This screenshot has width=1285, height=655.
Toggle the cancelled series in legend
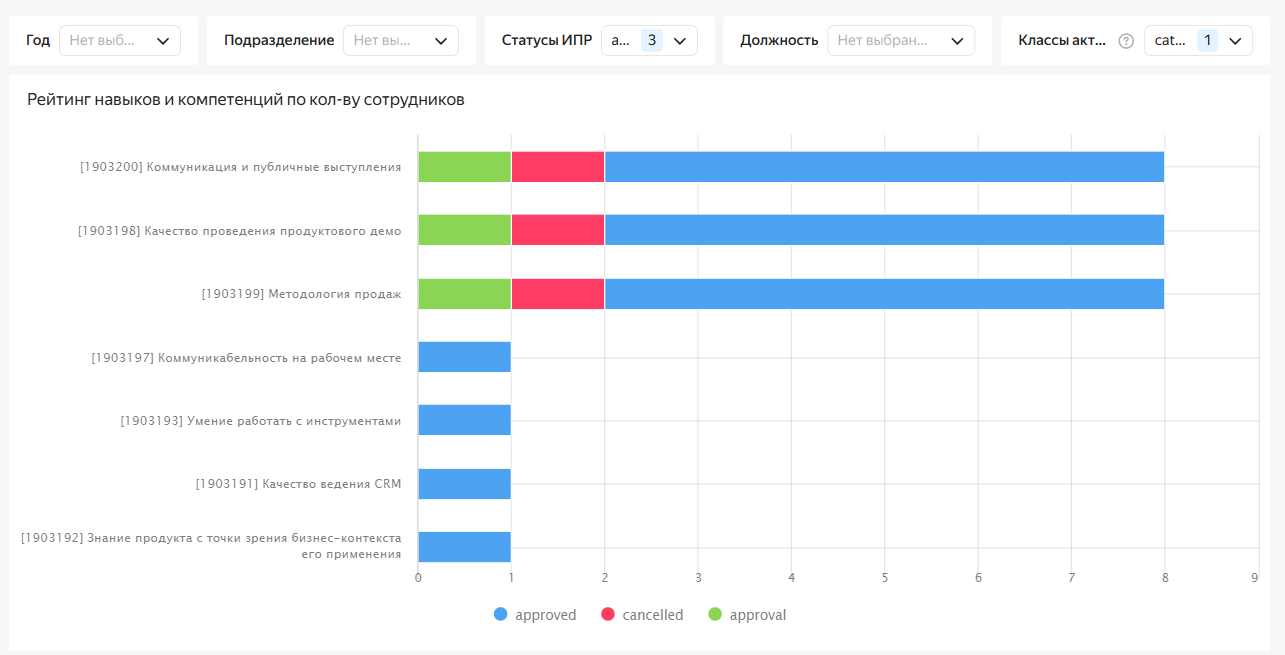652,615
